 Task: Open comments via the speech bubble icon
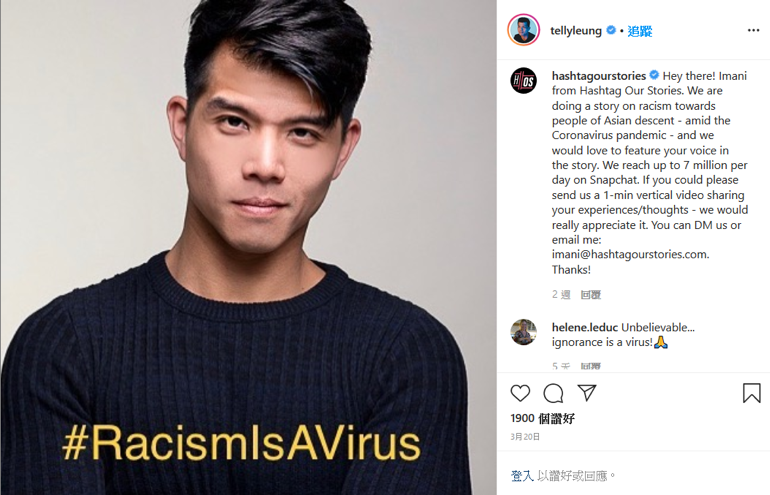coord(553,393)
